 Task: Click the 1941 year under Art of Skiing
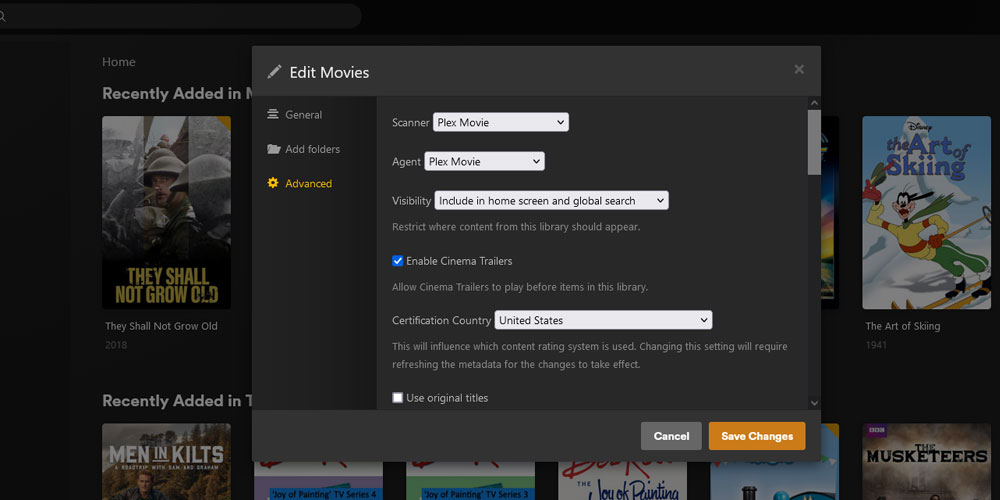(x=876, y=345)
